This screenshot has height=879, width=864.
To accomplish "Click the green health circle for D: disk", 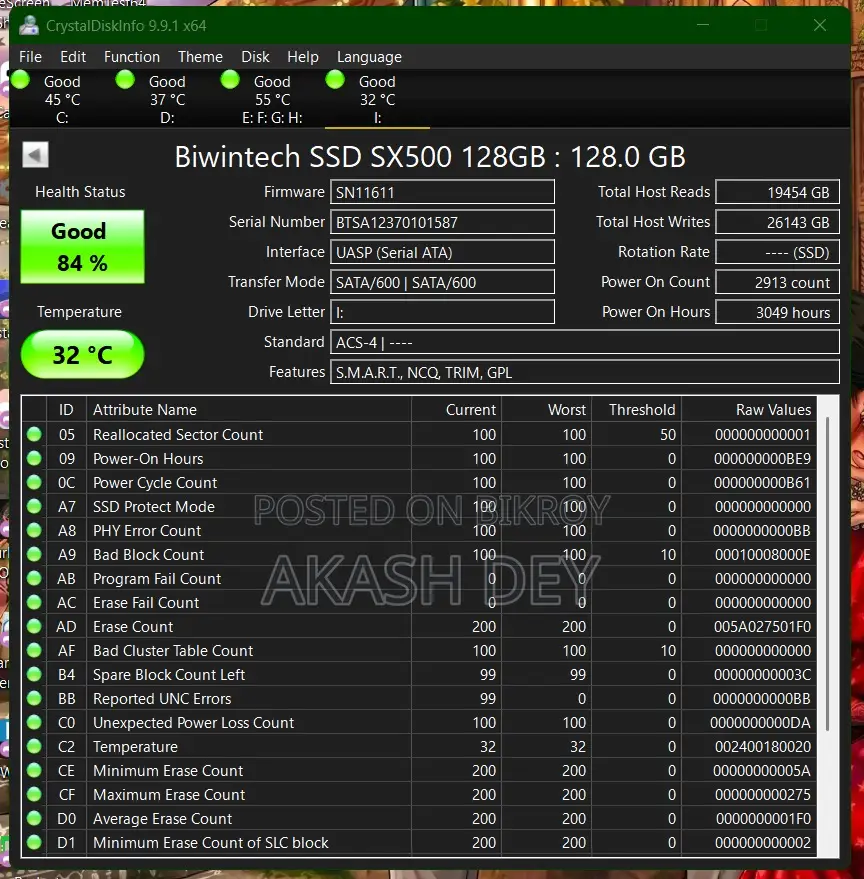I will [125, 80].
